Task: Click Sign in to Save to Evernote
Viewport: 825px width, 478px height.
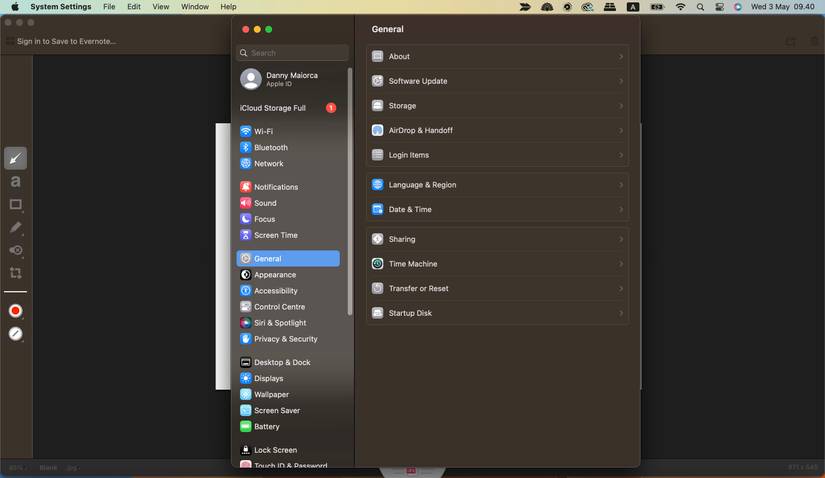Action: coord(66,41)
